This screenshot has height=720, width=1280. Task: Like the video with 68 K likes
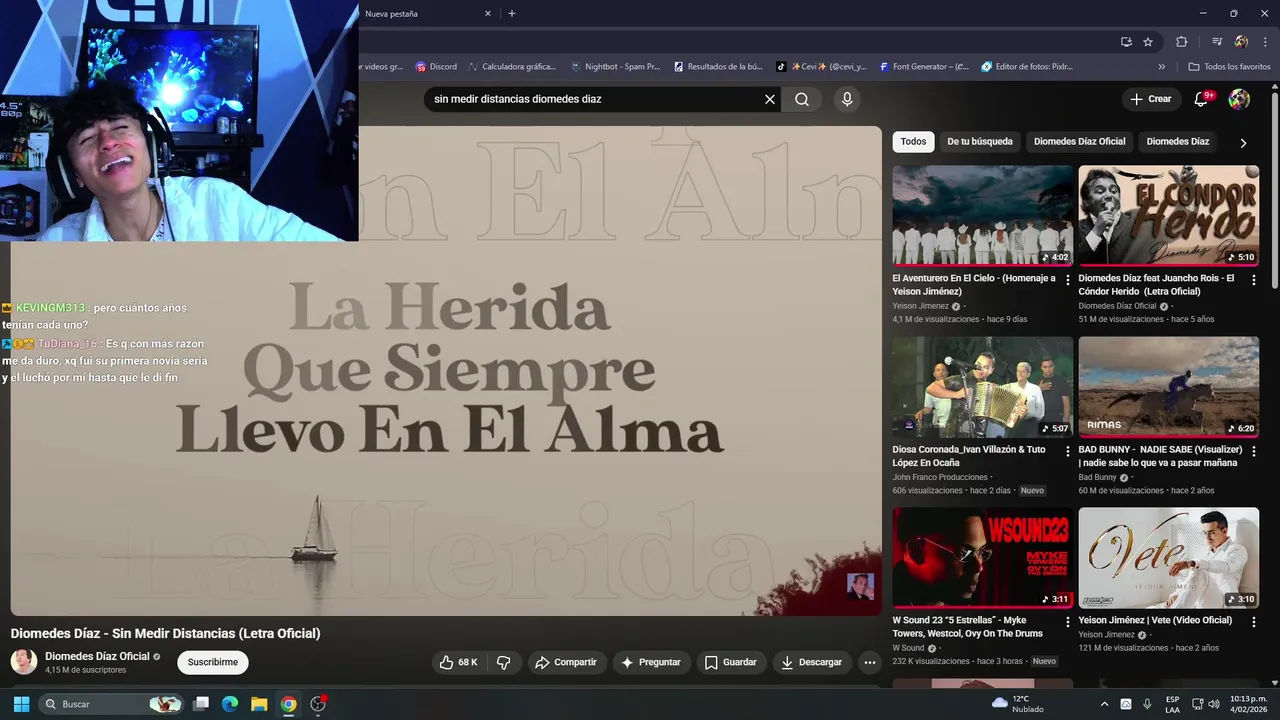pos(458,662)
